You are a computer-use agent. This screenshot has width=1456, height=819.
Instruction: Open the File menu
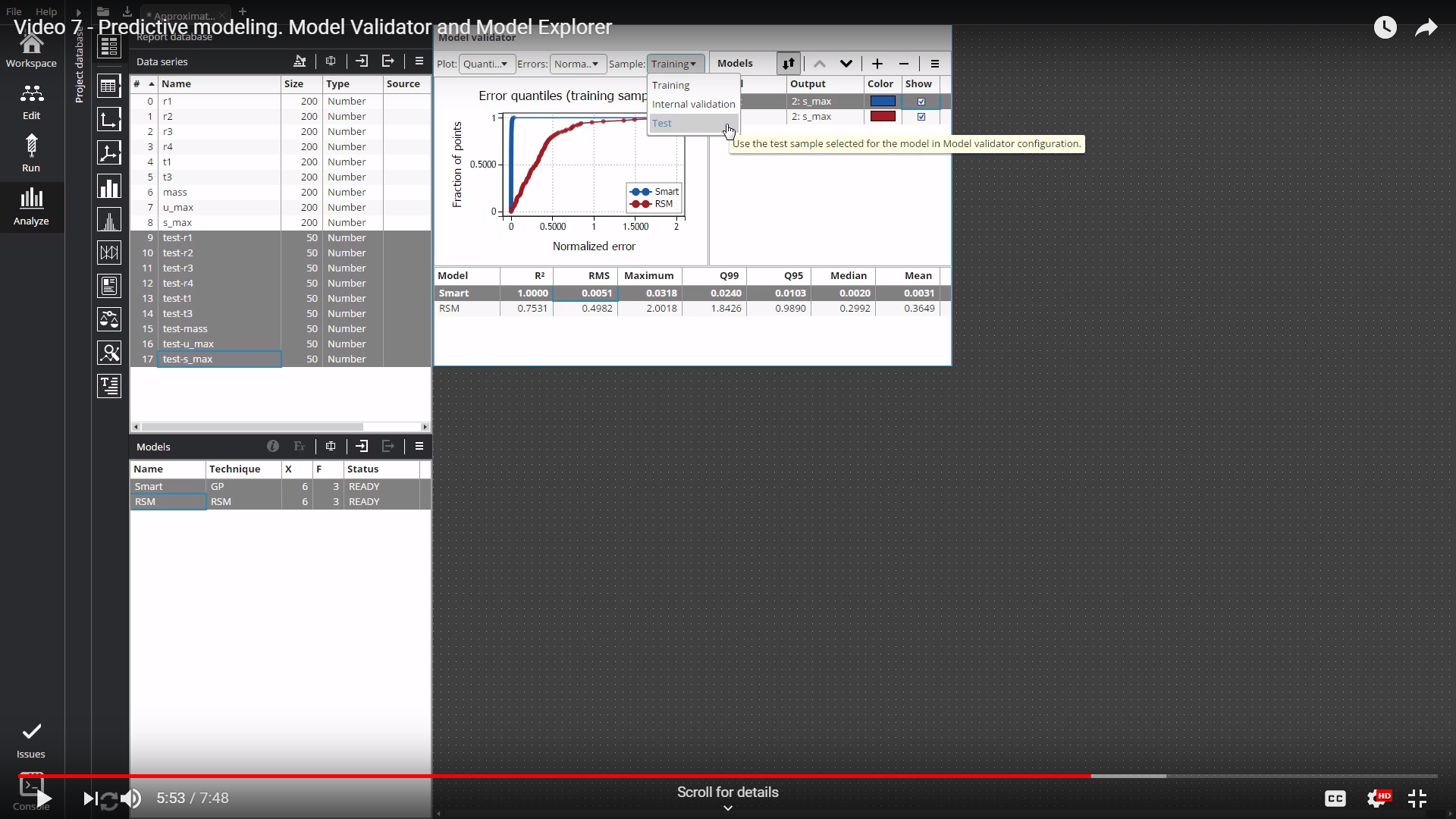click(14, 11)
